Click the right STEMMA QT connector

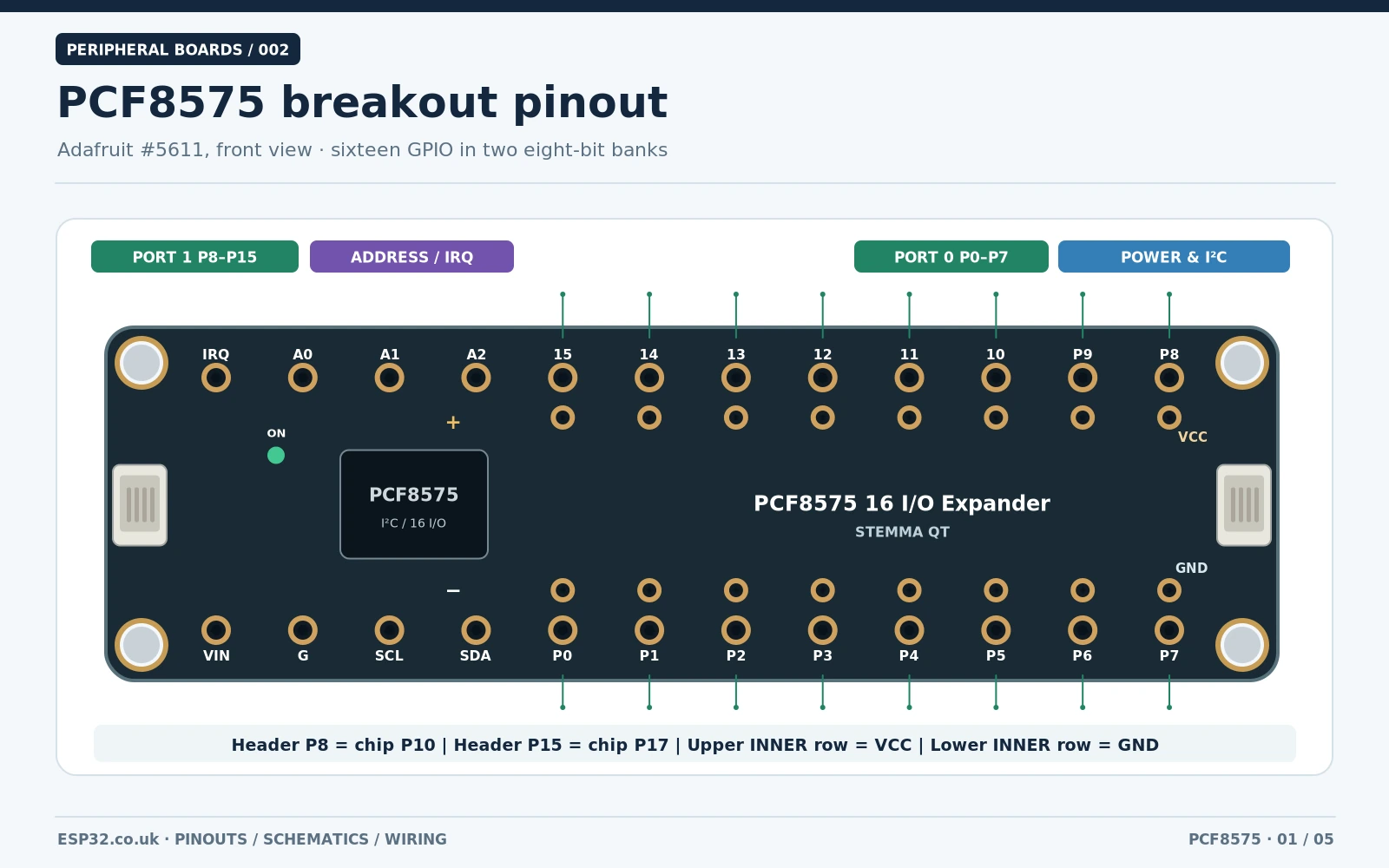(1244, 505)
